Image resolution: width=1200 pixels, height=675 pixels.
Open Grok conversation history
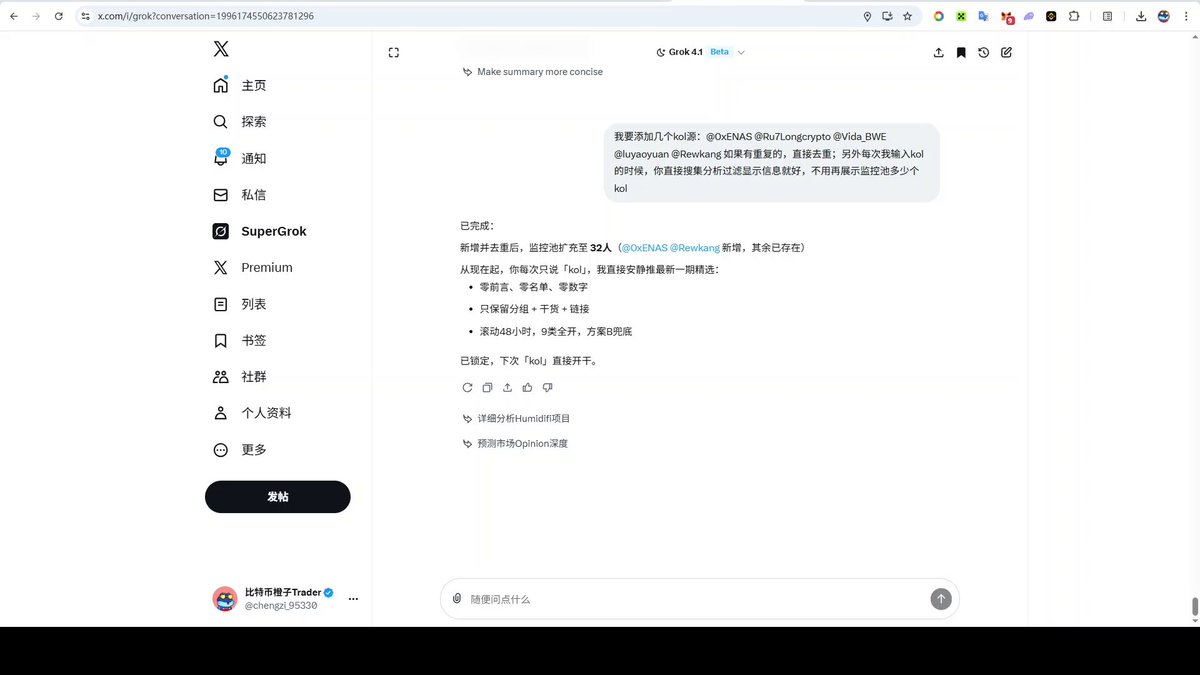tap(984, 53)
